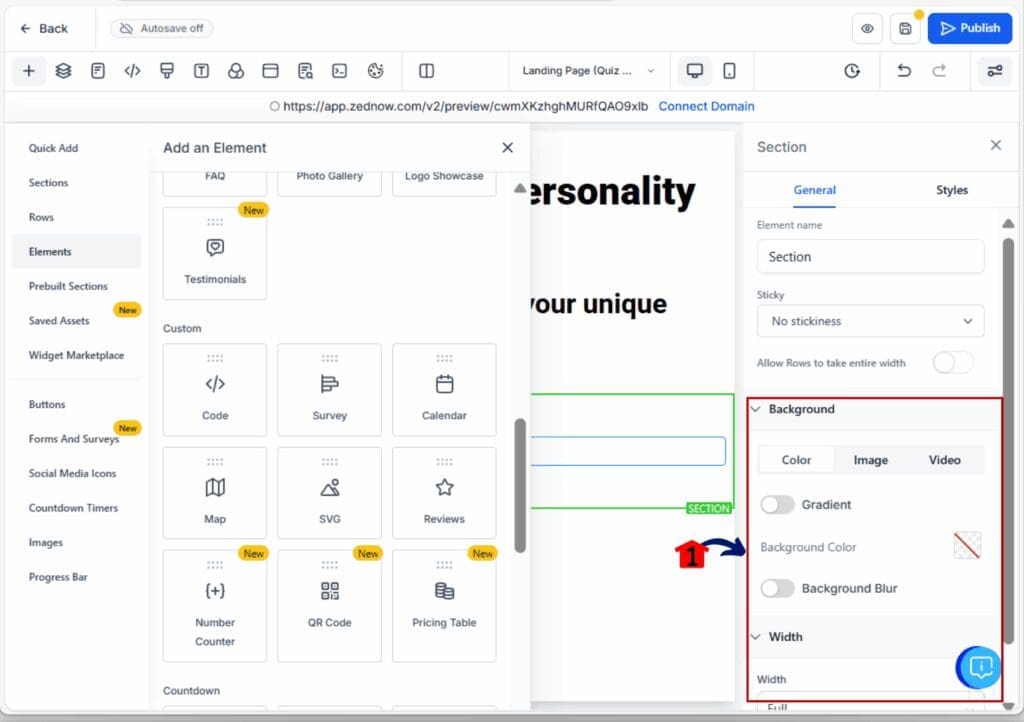Switch to the Styles tab

point(951,190)
